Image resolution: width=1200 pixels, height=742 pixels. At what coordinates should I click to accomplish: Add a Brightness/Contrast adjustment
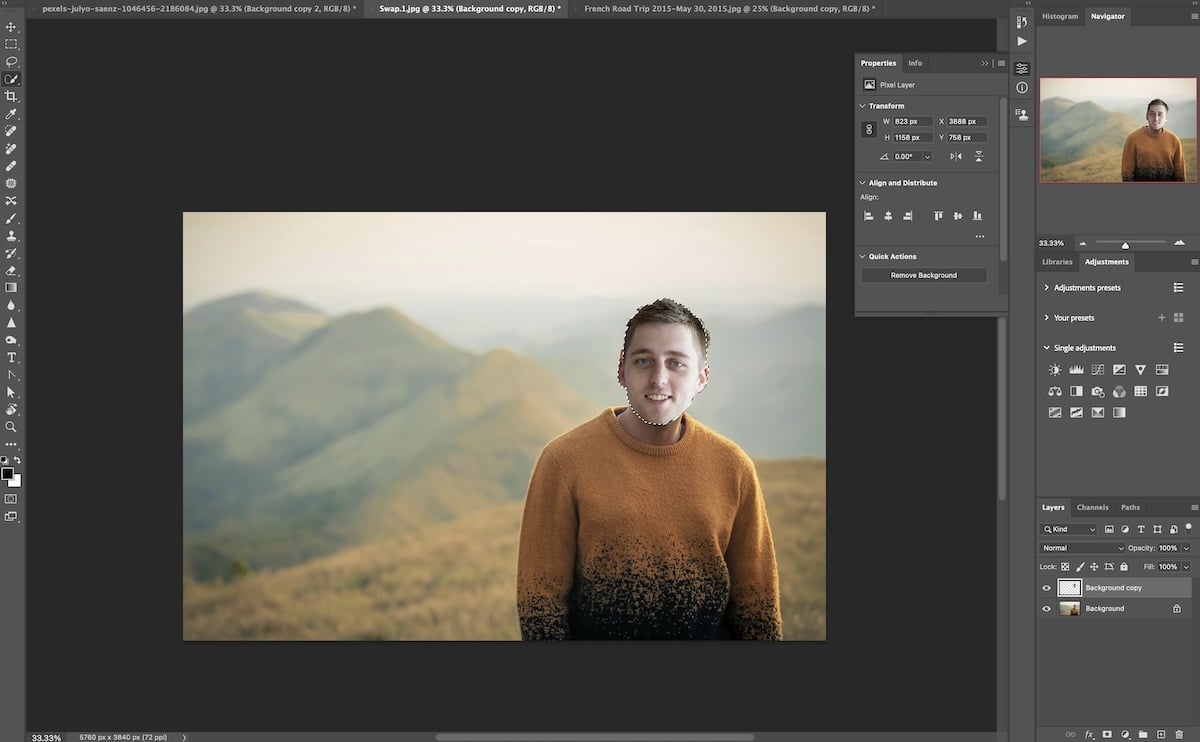point(1054,368)
